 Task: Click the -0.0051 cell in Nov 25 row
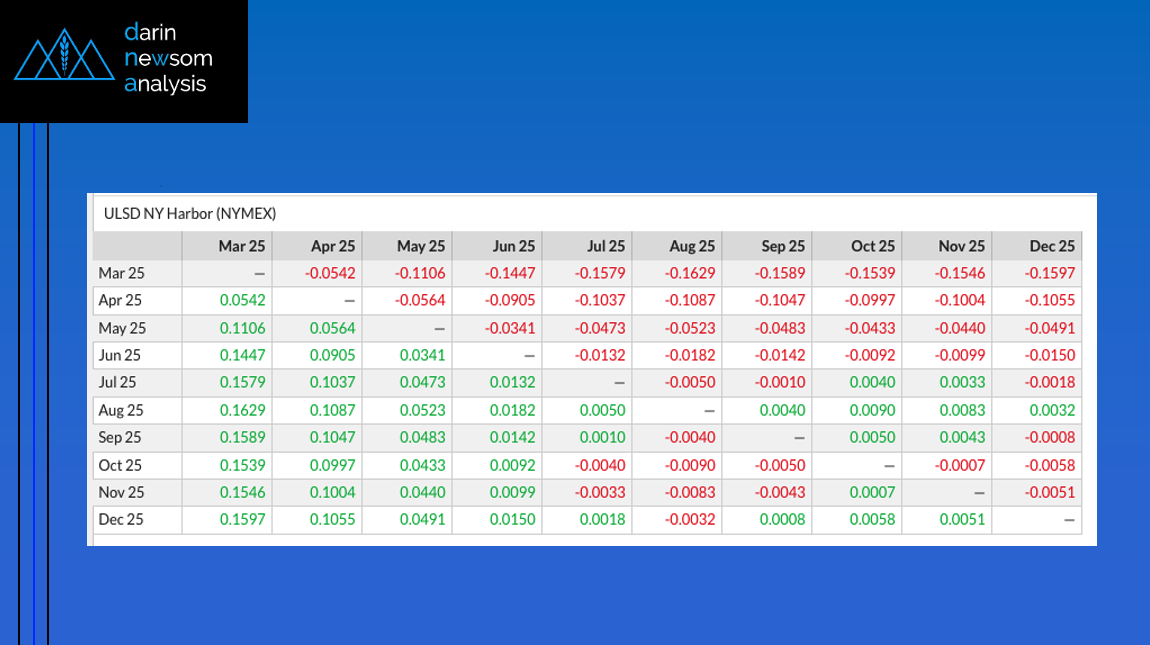click(1051, 492)
